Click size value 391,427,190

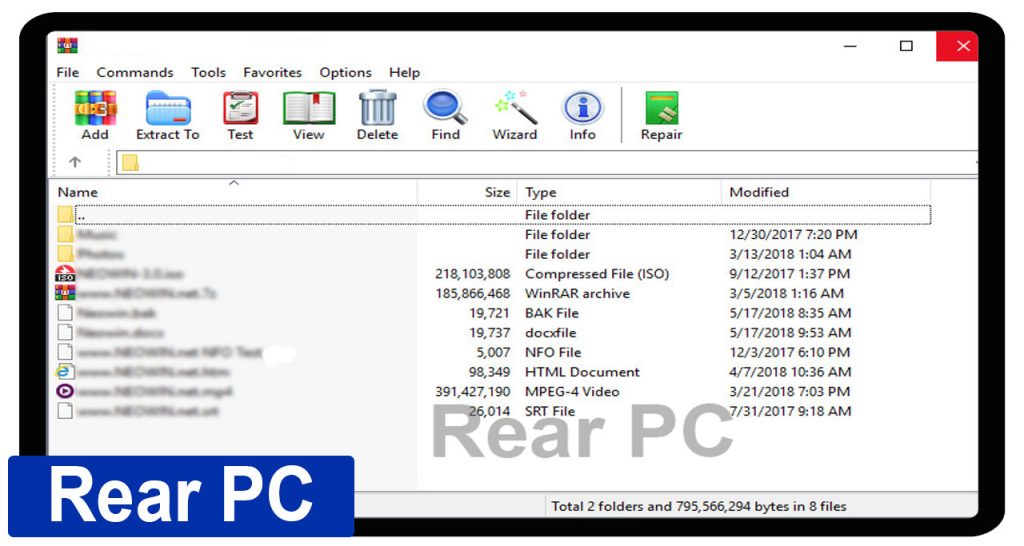pos(473,391)
